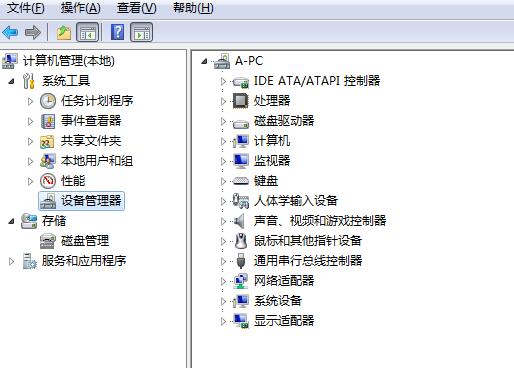Collapse the A-PC device tree
The width and height of the screenshot is (514, 368).
[x=204, y=61]
